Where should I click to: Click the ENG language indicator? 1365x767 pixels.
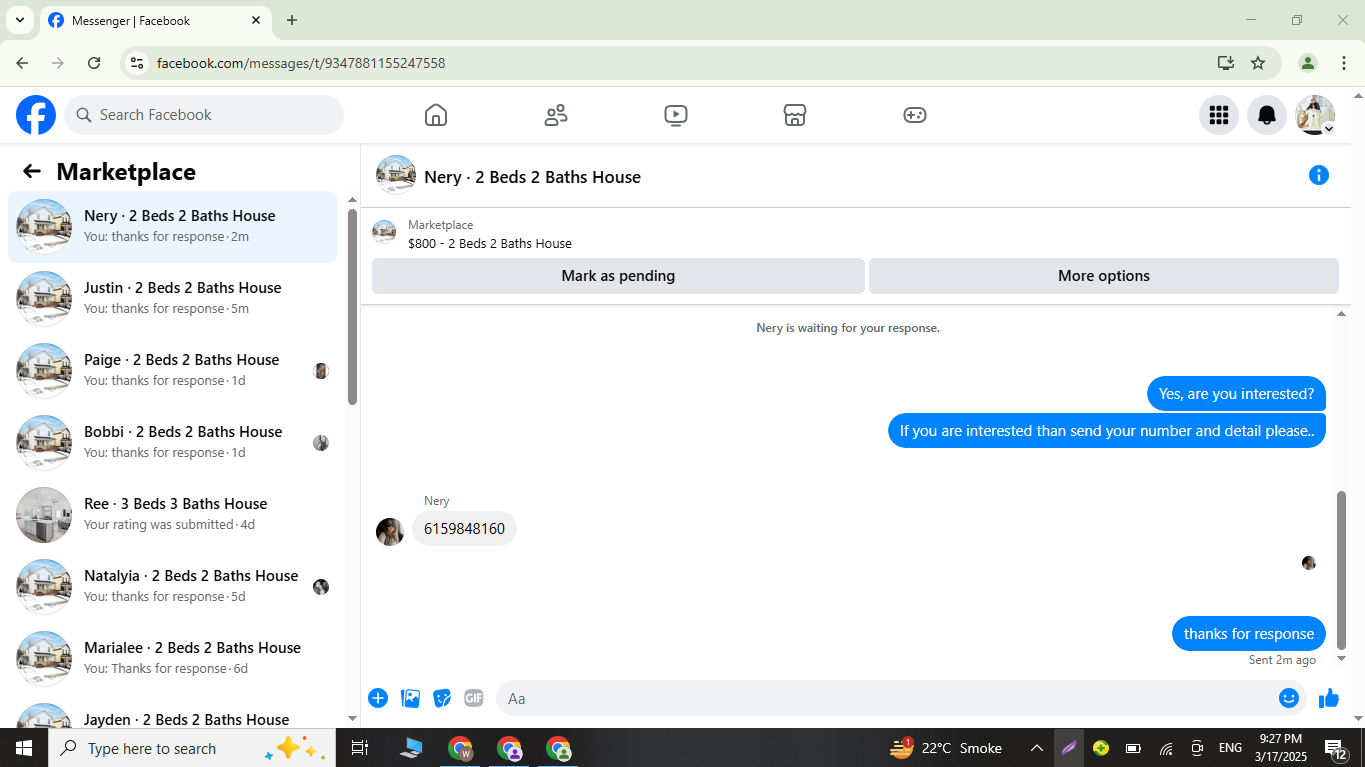click(x=1230, y=748)
